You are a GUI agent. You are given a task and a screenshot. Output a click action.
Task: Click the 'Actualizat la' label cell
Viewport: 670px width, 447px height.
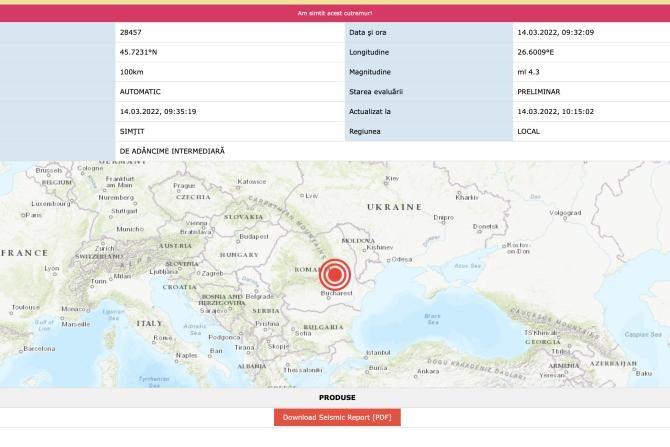[x=371, y=112]
